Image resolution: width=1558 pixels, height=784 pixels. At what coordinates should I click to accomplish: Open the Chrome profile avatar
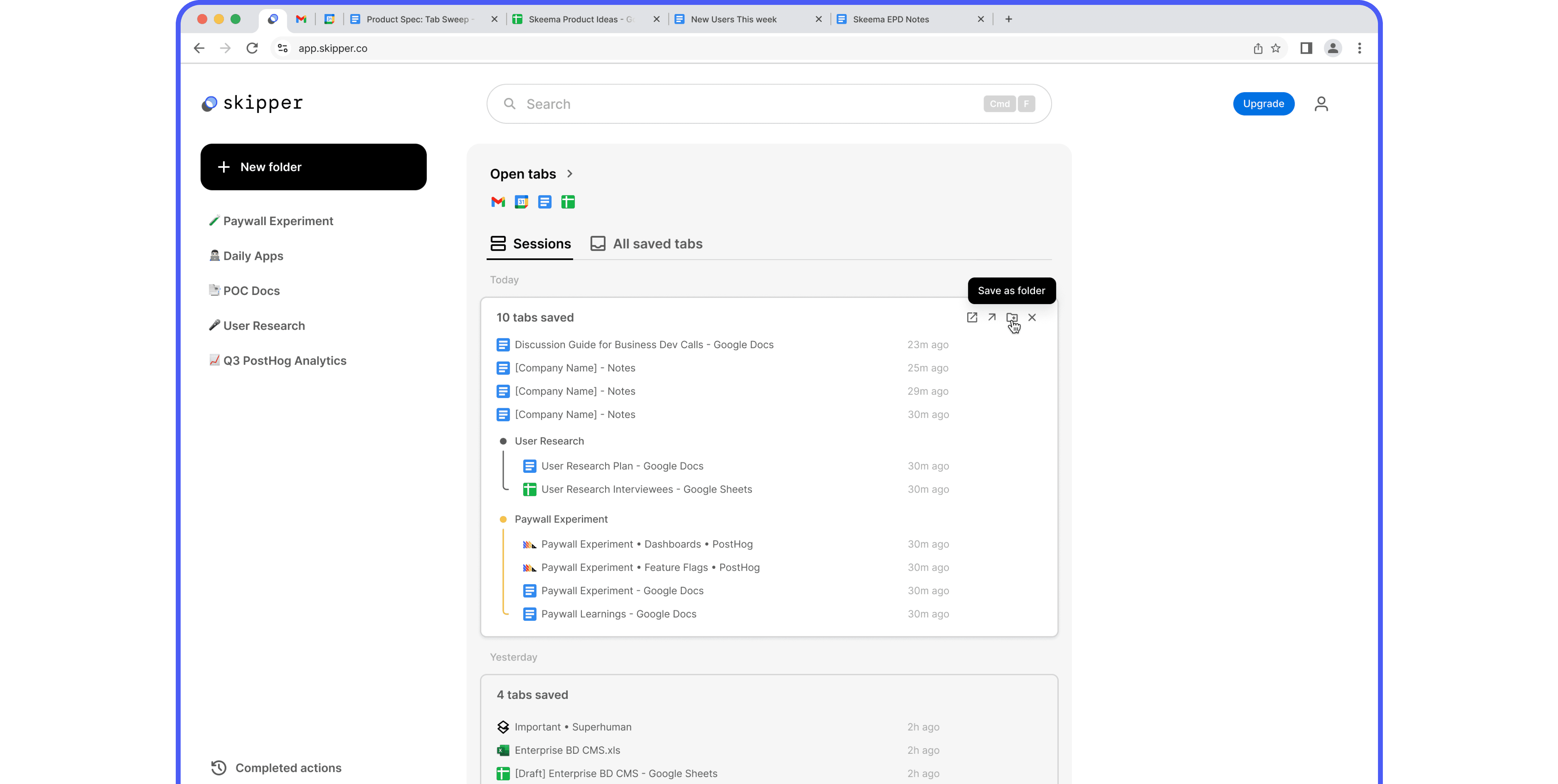(x=1333, y=49)
